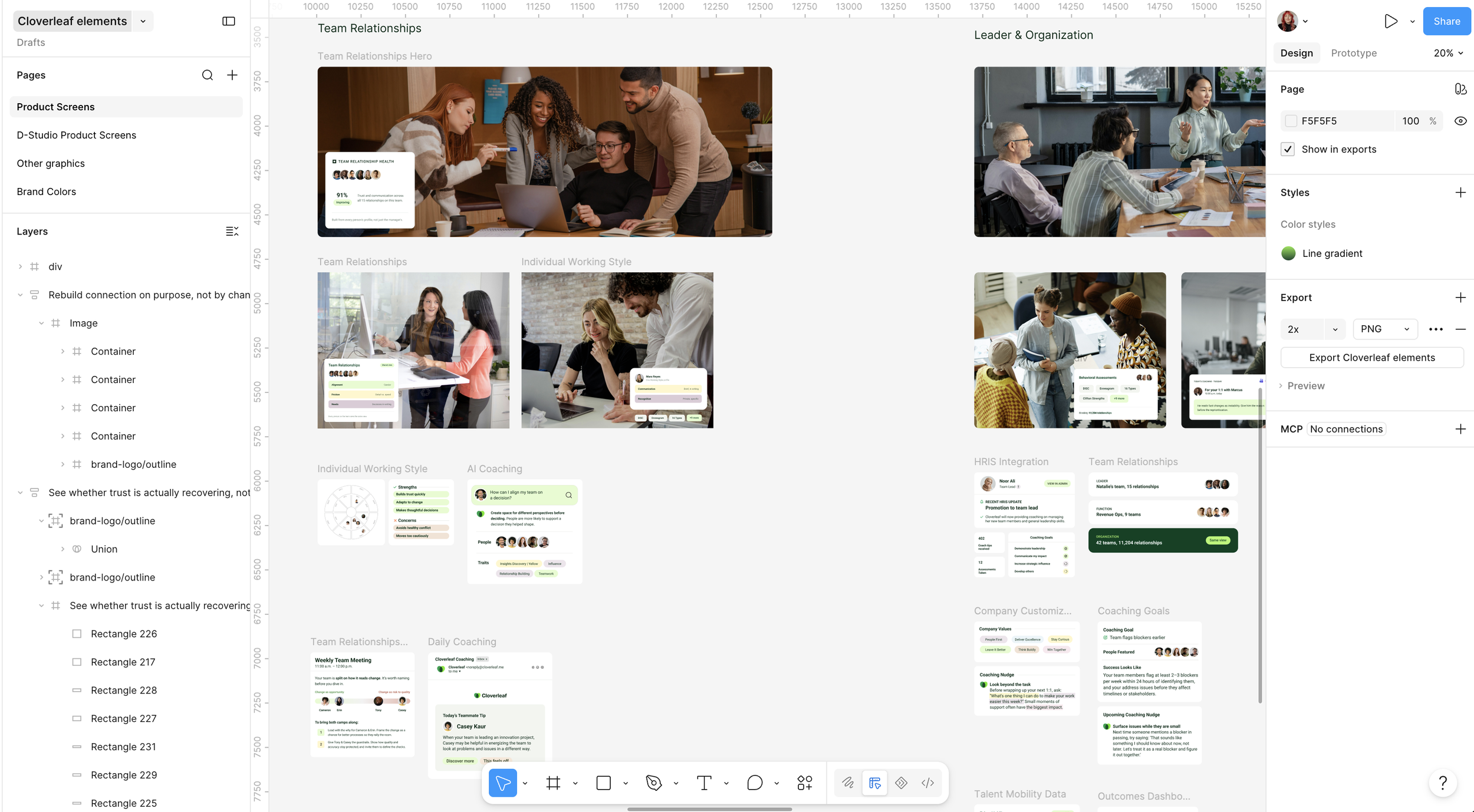Screen dimensions: 1474x812
Task: Collapse the Image layer group
Action: pyautogui.click(x=41, y=323)
